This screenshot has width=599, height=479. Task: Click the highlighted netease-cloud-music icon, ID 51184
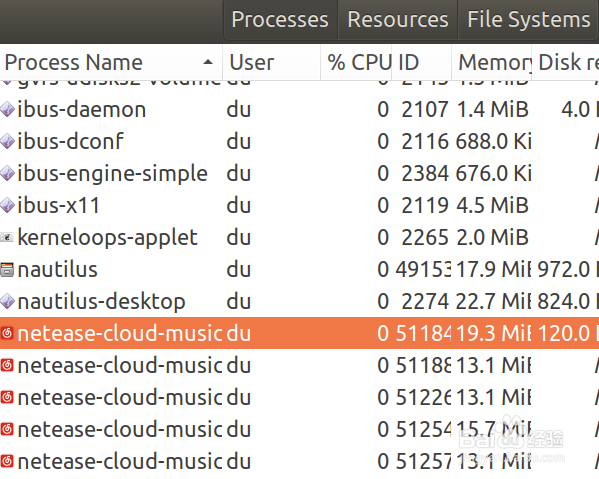(x=7, y=333)
